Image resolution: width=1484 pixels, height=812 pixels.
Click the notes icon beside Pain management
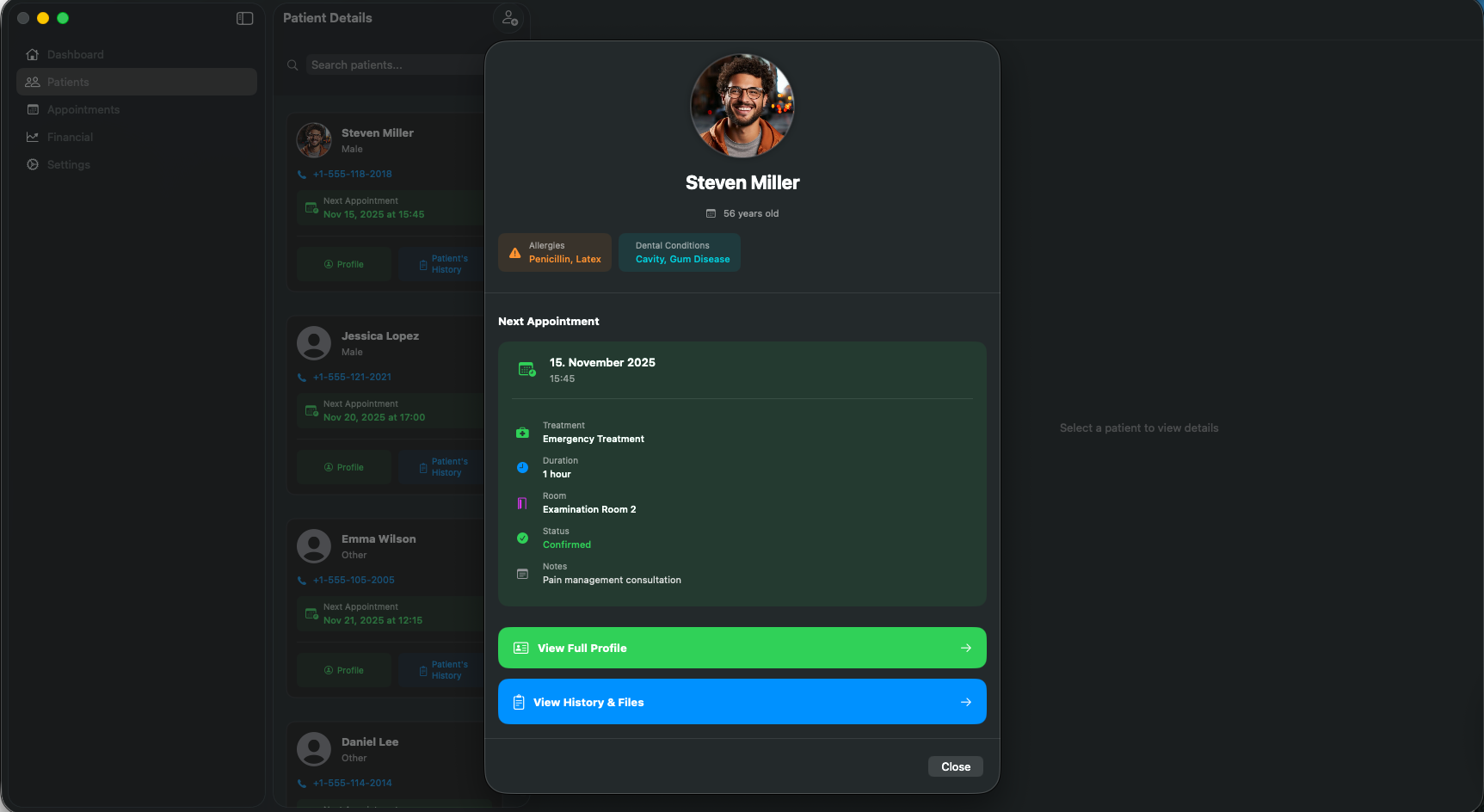click(x=522, y=574)
